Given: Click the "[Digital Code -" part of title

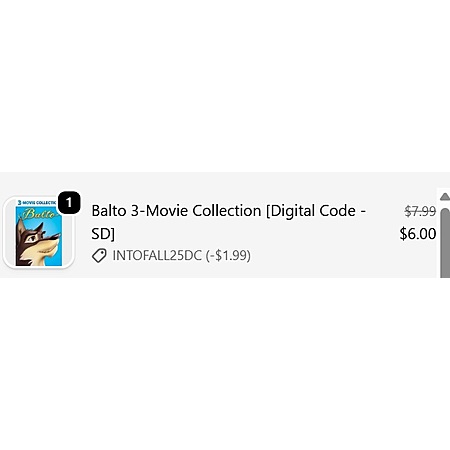Looking at the screenshot, I should click(316, 211).
